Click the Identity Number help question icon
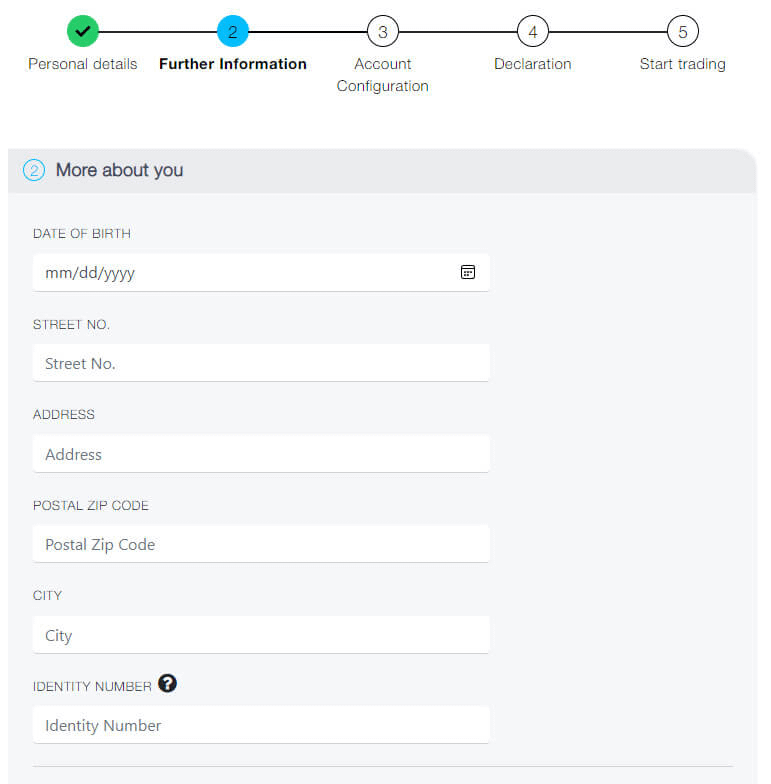 point(167,684)
